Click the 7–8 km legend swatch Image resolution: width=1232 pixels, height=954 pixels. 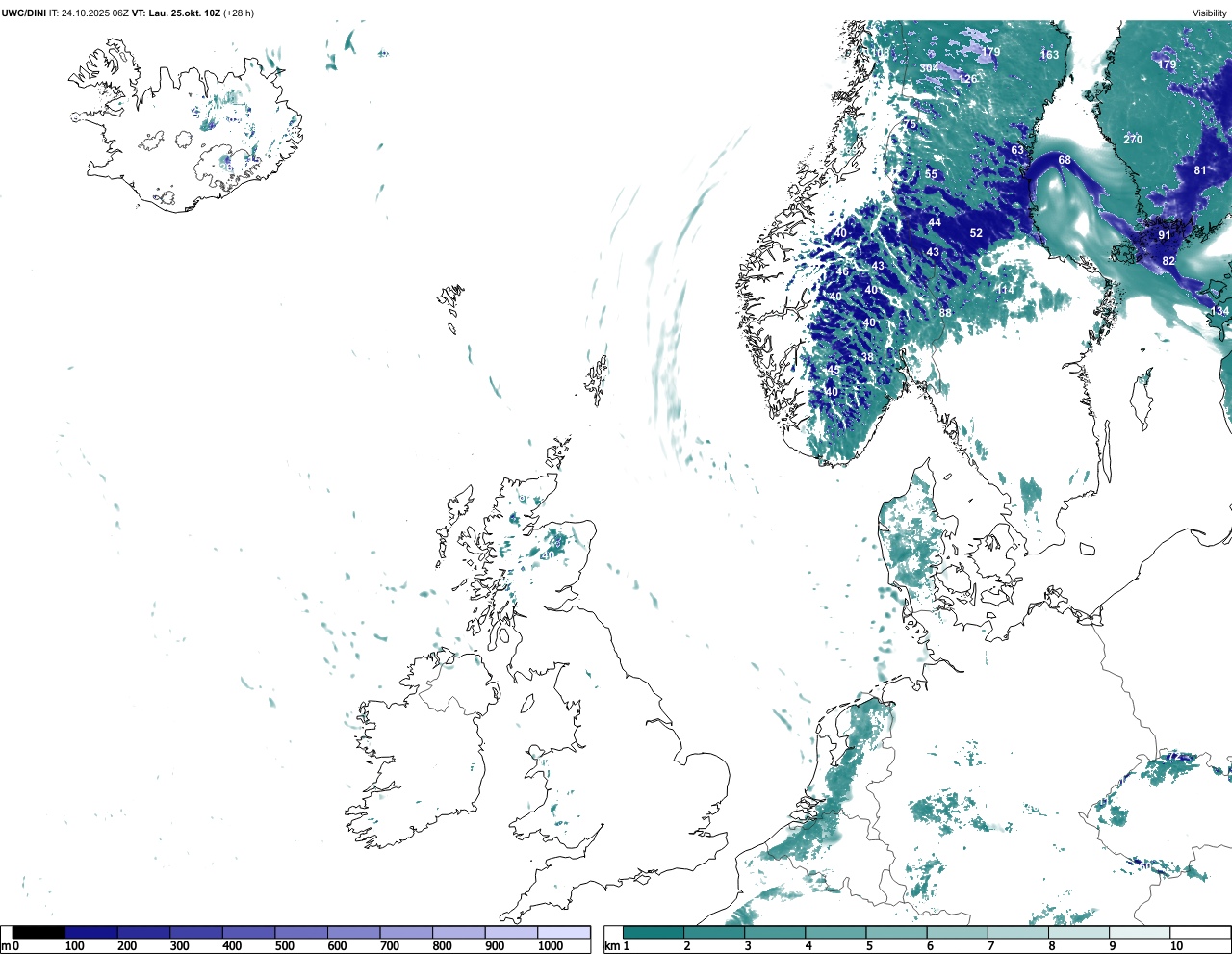point(1018,932)
